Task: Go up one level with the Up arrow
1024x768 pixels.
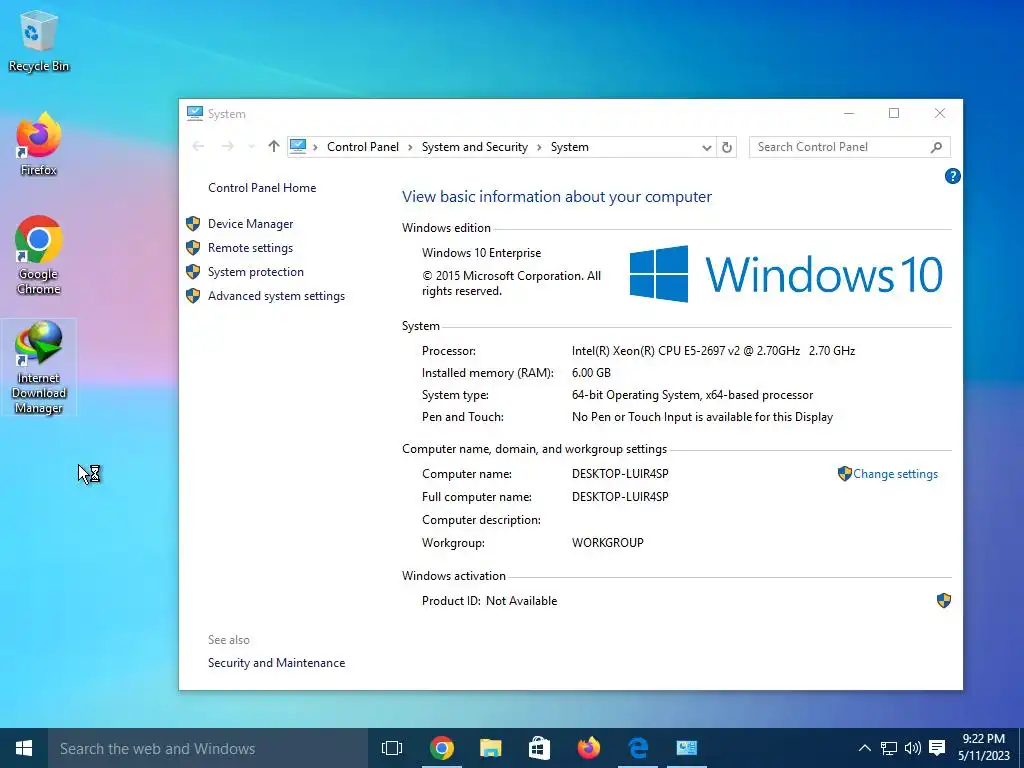Action: click(274, 147)
